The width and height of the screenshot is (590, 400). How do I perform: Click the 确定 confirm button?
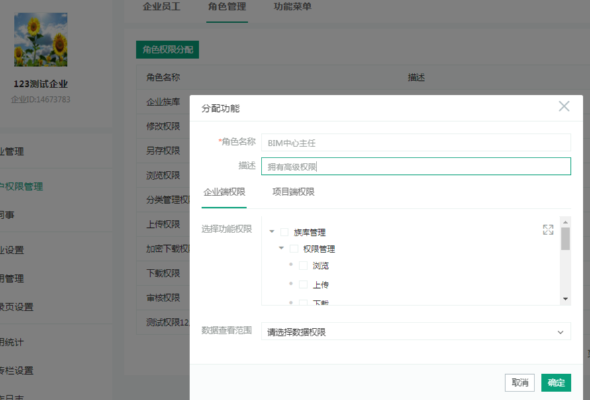[556, 383]
